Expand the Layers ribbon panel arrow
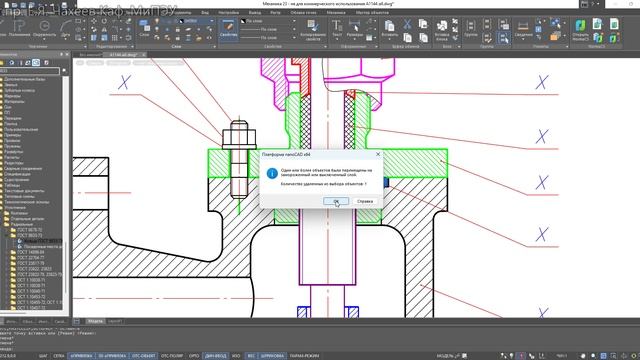This screenshot has height=360, width=640. click(x=215, y=47)
